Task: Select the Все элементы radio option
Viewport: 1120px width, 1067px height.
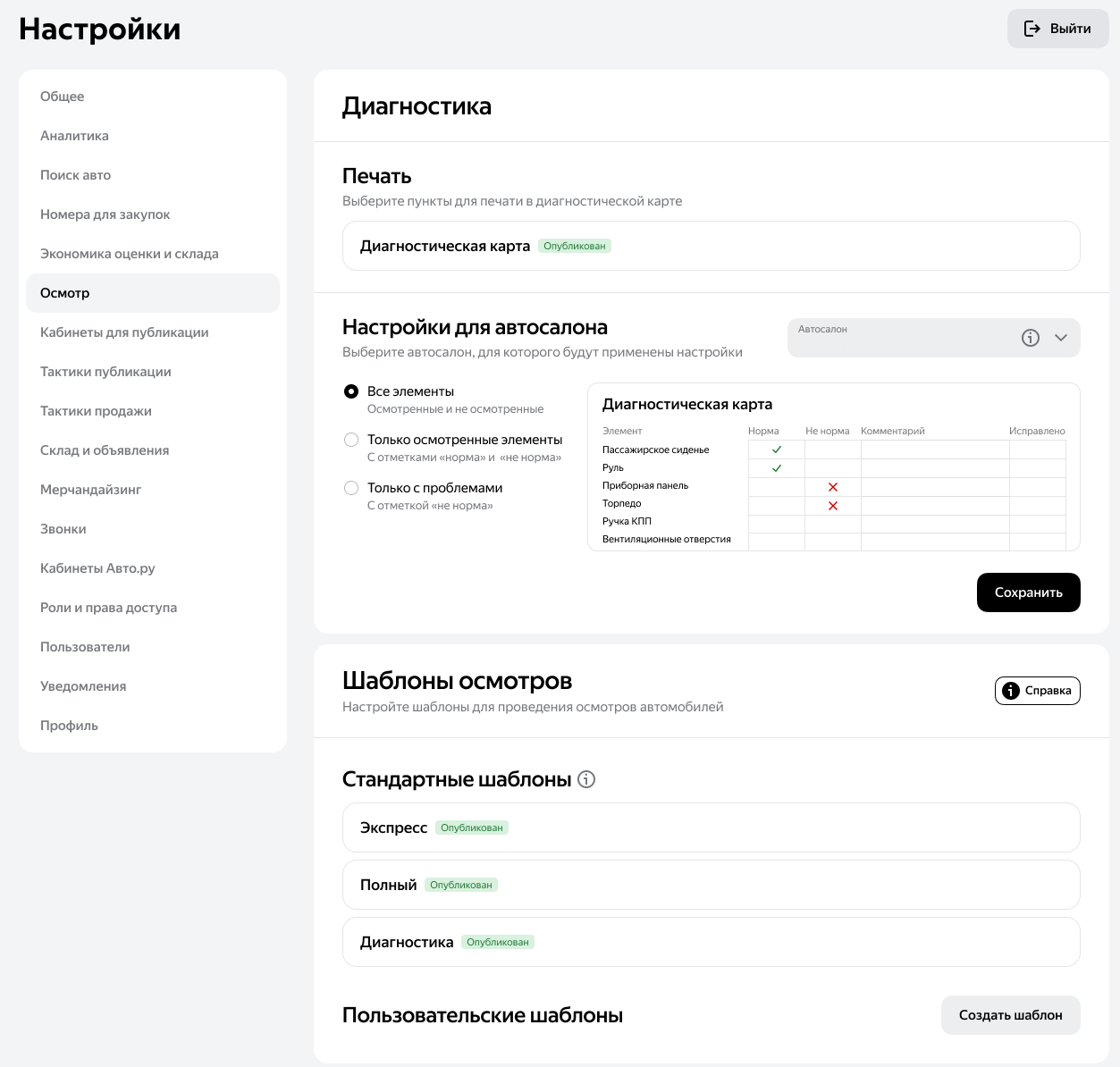Action: pos(351,391)
